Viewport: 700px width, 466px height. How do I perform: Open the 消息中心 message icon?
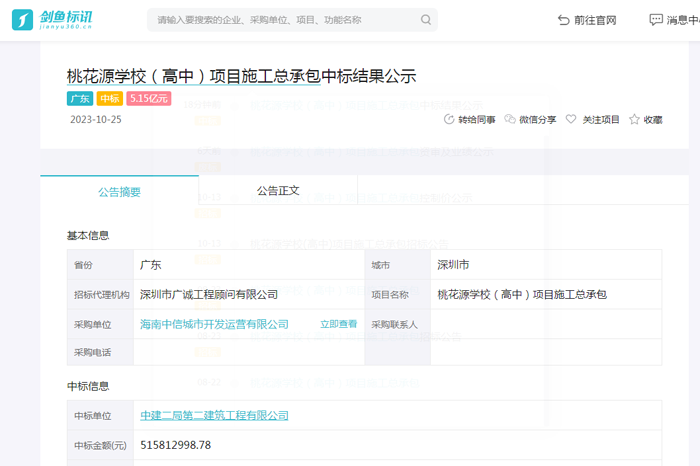tap(656, 20)
